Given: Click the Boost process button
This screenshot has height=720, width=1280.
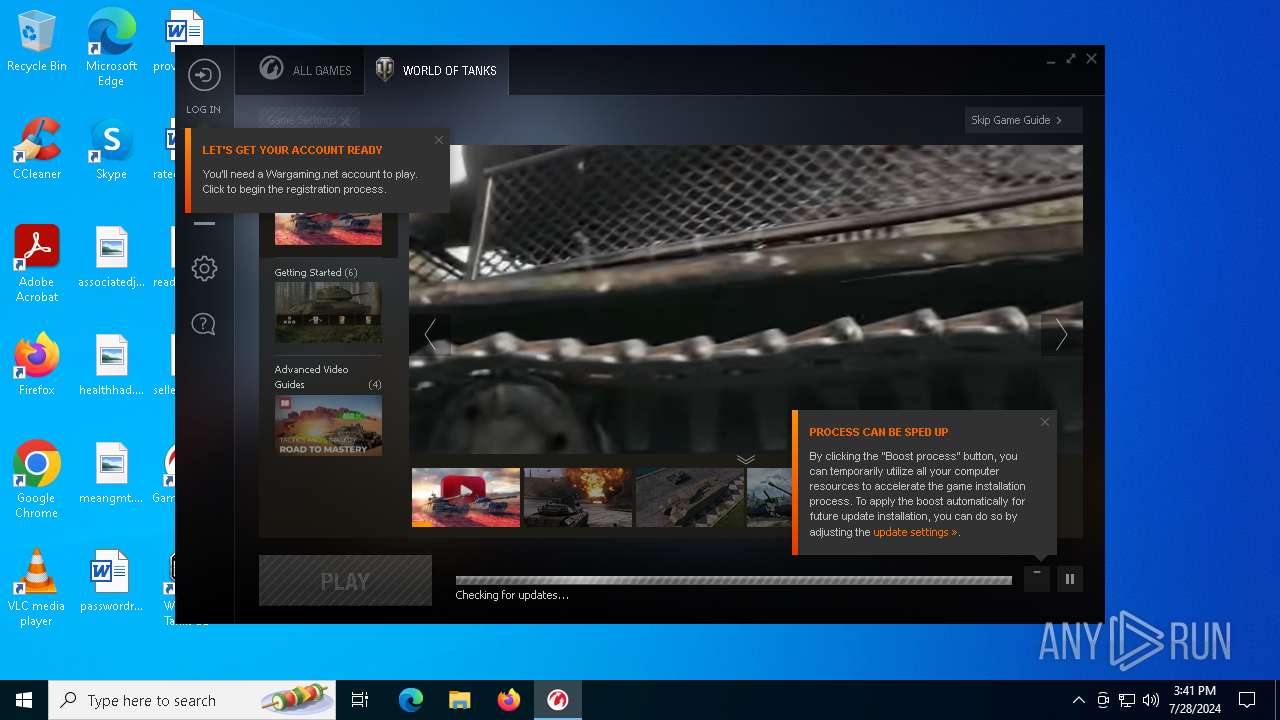Looking at the screenshot, I should point(1037,578).
